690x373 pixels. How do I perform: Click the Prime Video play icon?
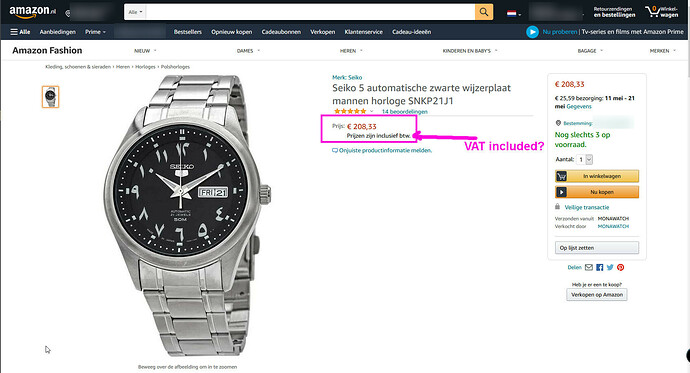coord(532,32)
